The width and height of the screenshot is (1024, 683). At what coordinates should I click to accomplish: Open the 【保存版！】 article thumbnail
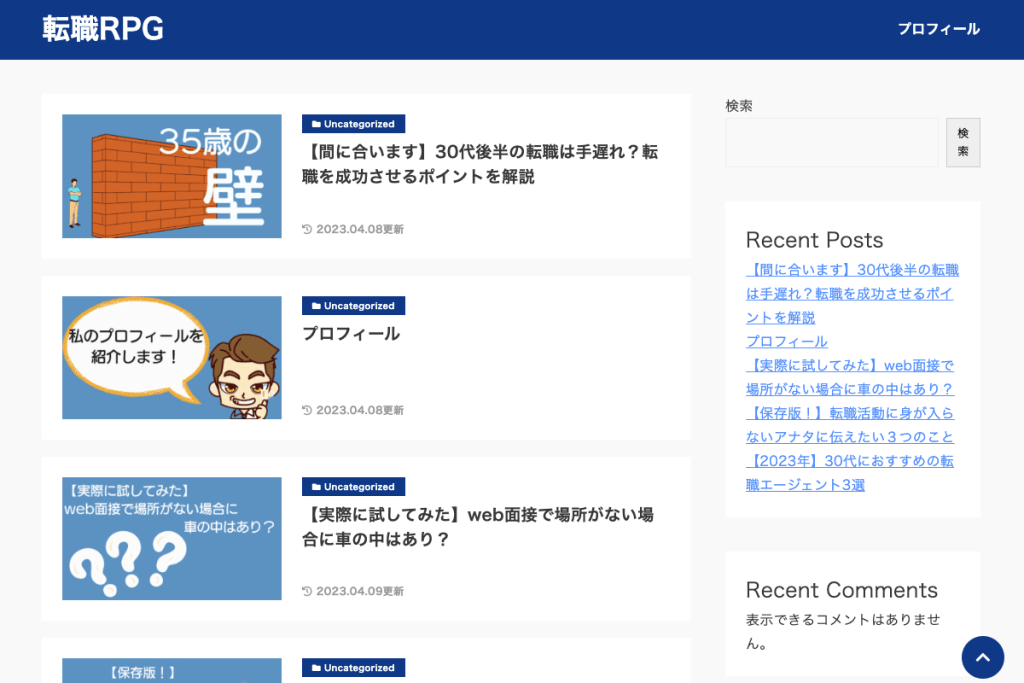point(172,671)
